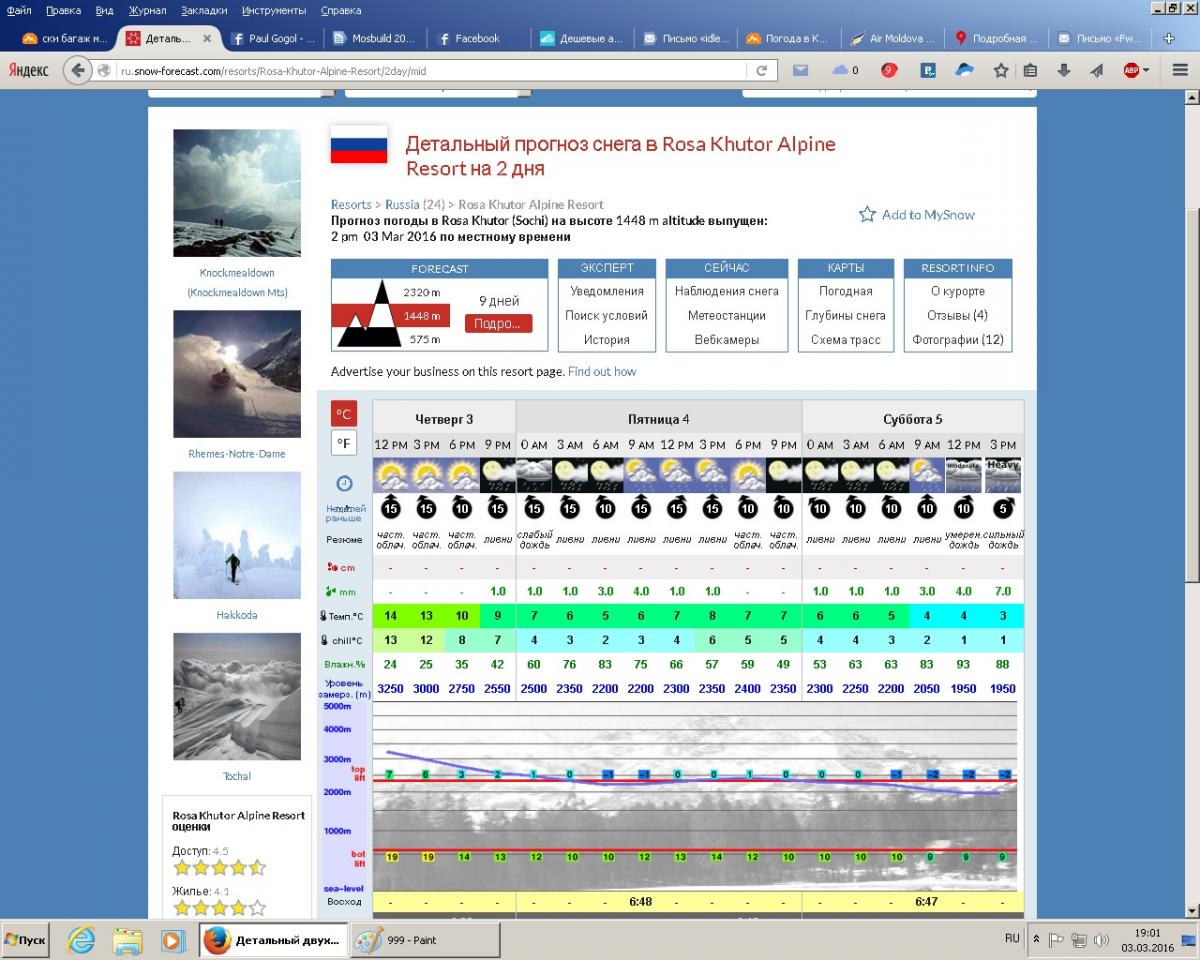Open the Rhemes-Notre-Dame photo thumbnail
Screen dimensions: 1200x960
tap(237, 374)
